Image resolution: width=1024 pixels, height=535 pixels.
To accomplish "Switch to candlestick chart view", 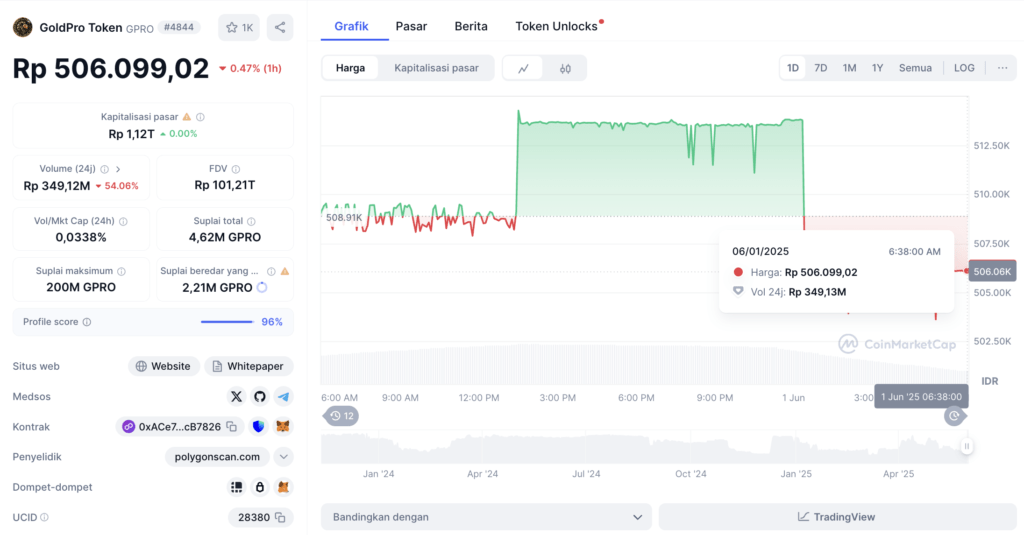I will (x=566, y=68).
